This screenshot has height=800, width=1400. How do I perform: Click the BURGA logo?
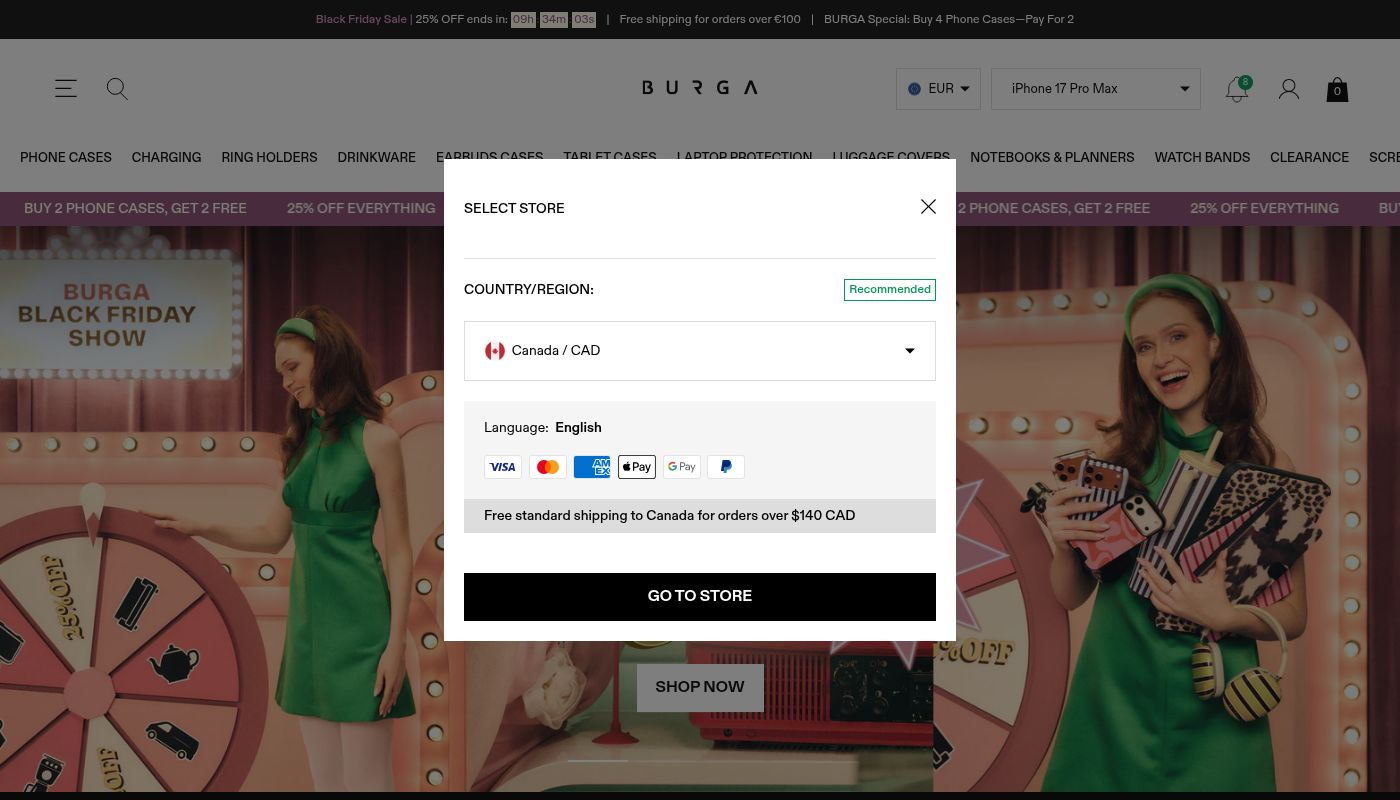click(x=700, y=88)
